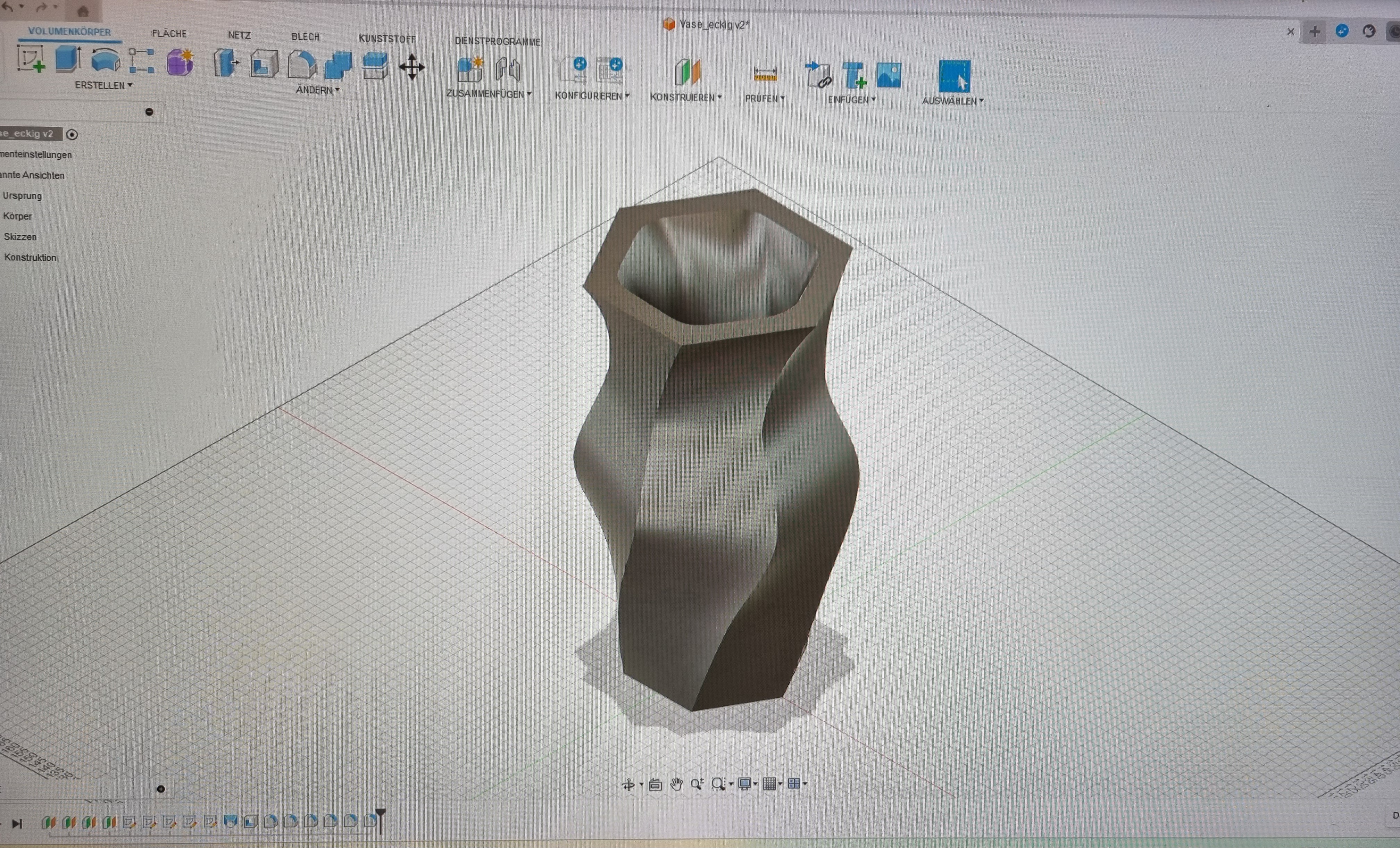
Task: Click the Insert Canvas image icon
Action: 889,75
